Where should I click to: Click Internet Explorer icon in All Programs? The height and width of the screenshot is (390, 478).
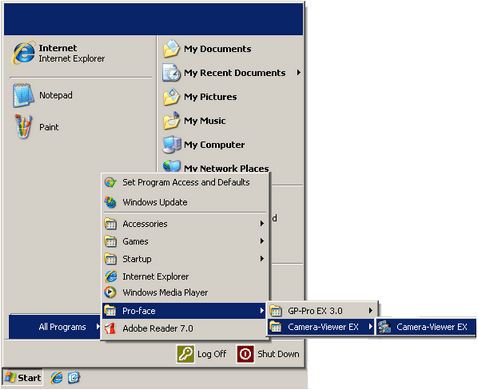click(x=110, y=276)
